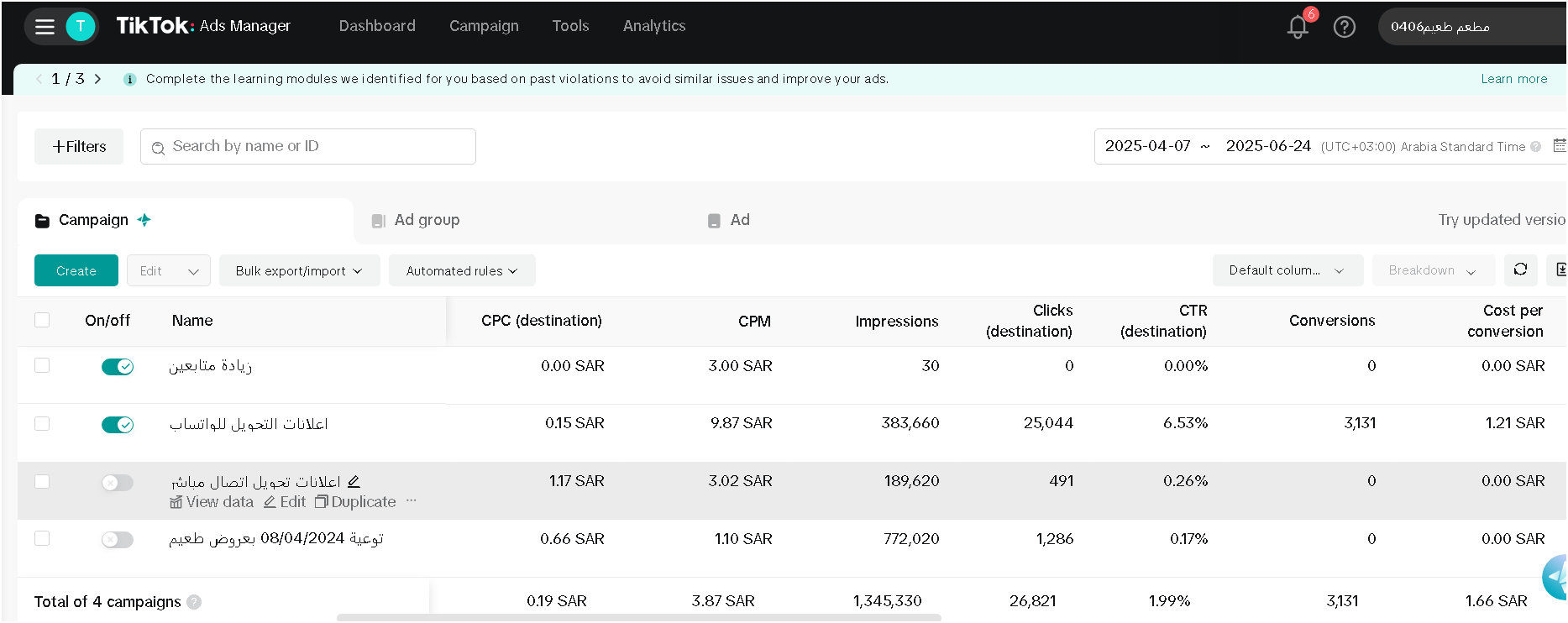Enable the توعية 08/04/2024 campaign toggle

pos(118,540)
